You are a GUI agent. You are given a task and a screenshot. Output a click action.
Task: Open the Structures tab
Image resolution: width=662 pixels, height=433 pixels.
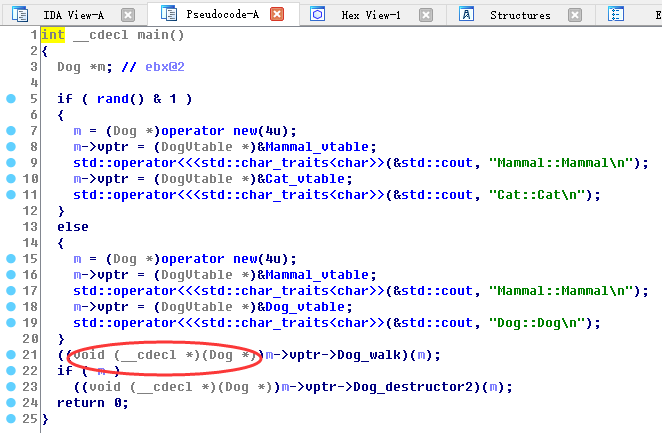coord(520,15)
